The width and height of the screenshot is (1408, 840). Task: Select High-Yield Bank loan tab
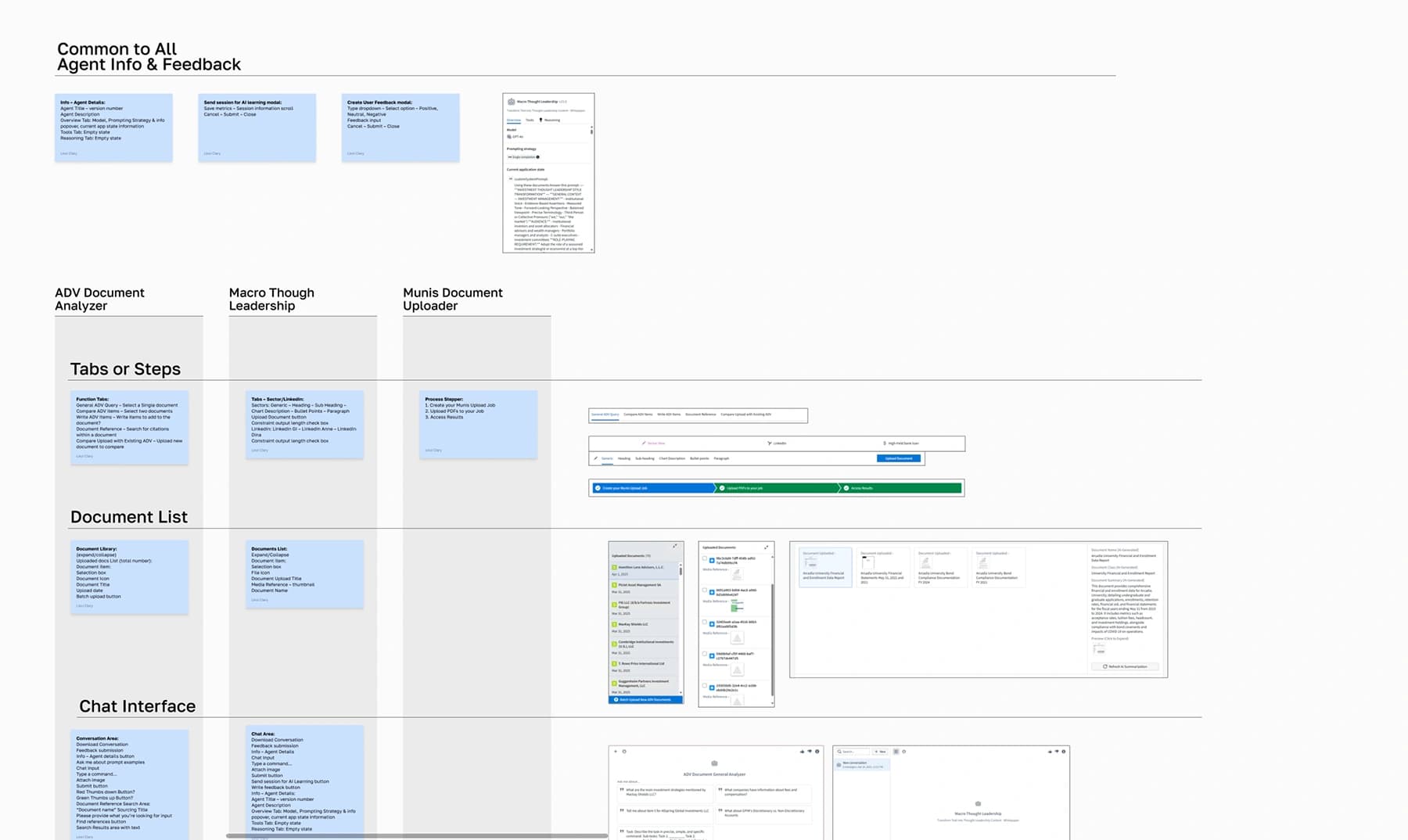tap(900, 443)
